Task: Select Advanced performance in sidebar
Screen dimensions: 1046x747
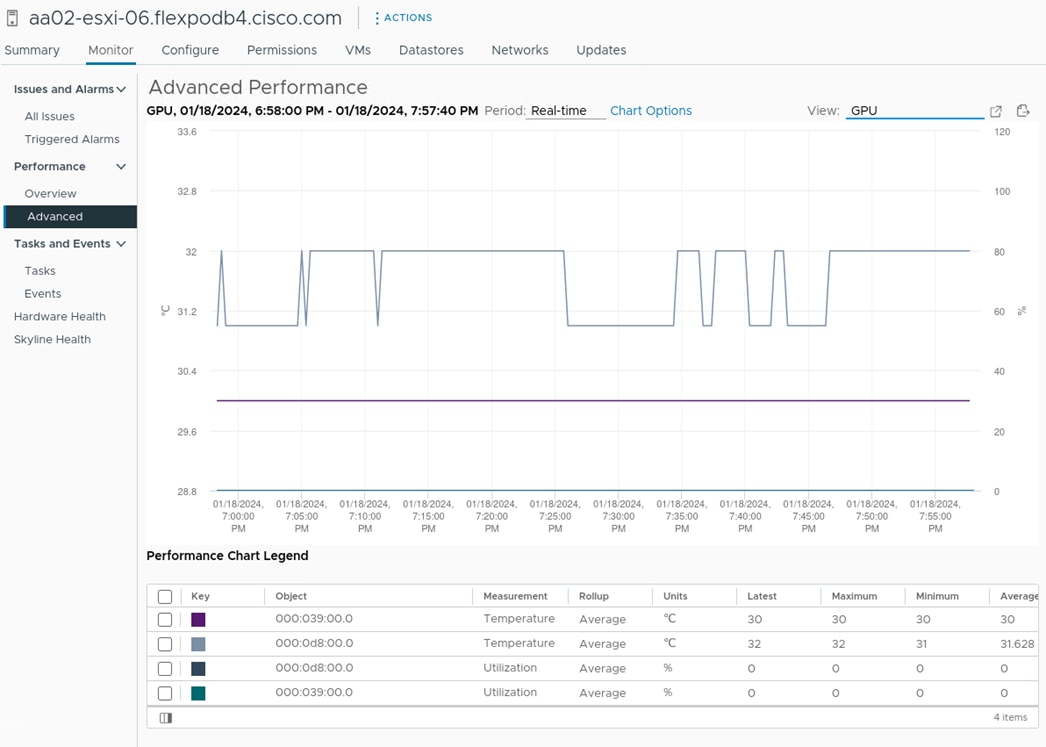Action: click(71, 217)
